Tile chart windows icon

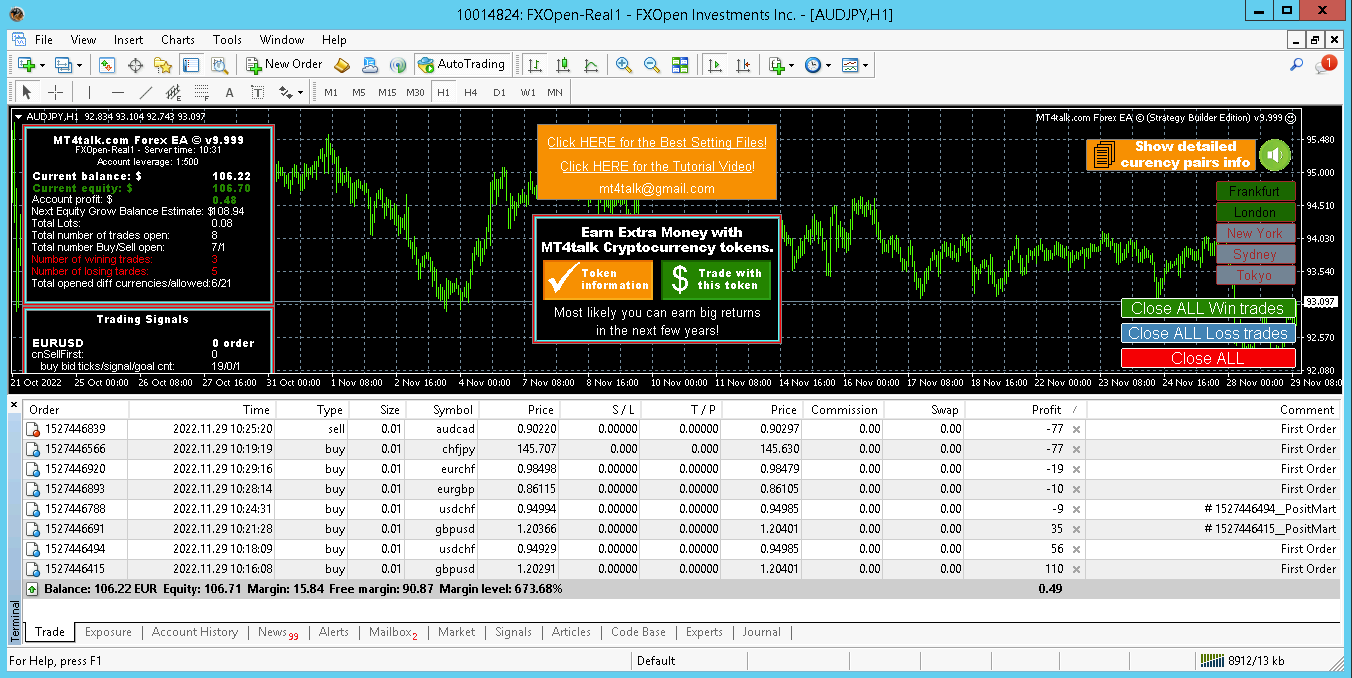680,65
